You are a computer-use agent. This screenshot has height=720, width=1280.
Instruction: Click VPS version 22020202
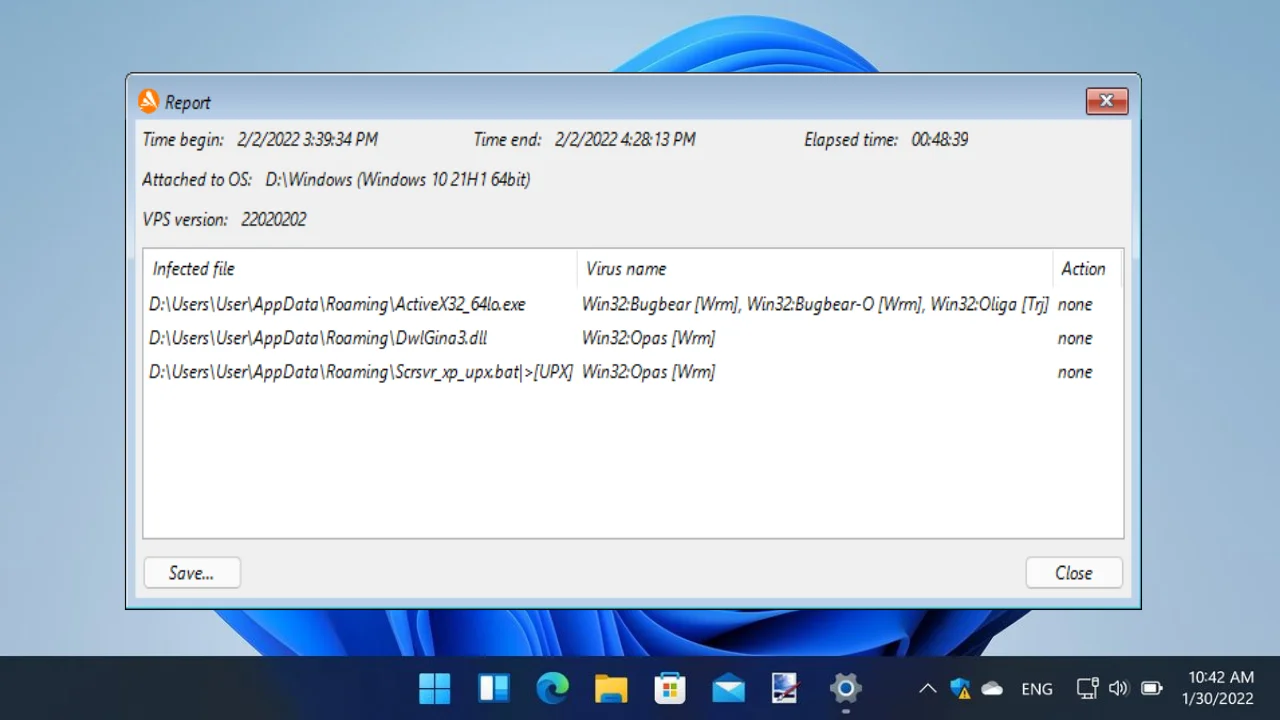pyautogui.click(x=274, y=220)
